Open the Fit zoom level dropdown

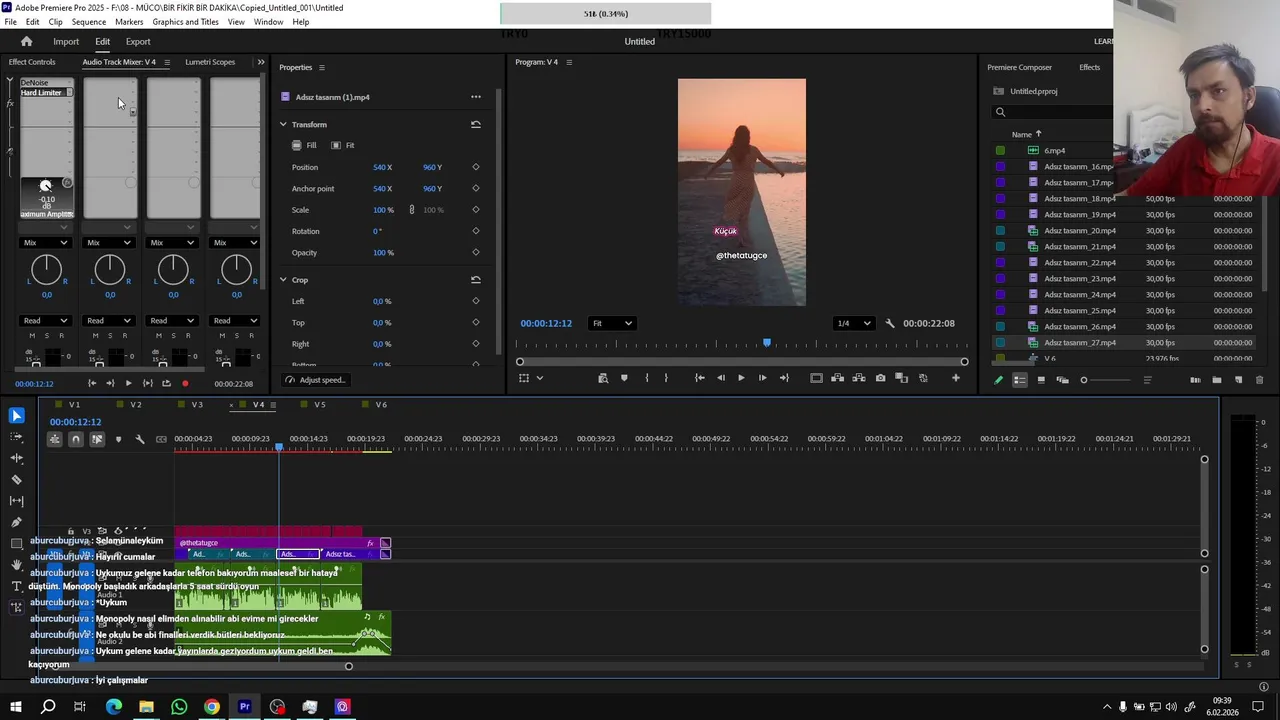tap(612, 323)
